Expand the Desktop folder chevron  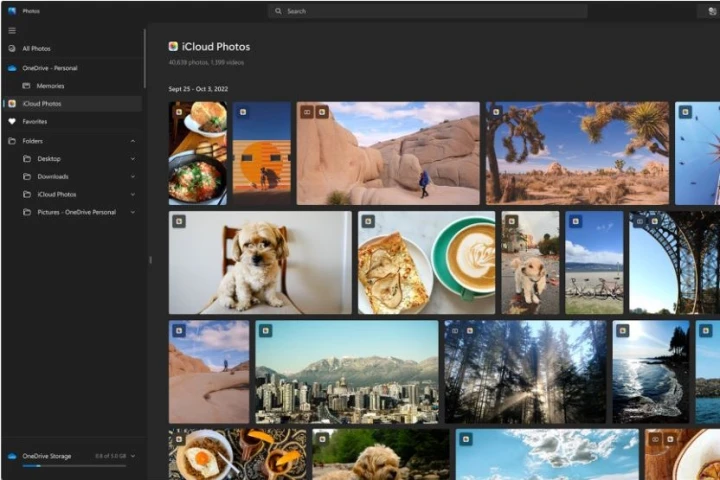[133, 159]
